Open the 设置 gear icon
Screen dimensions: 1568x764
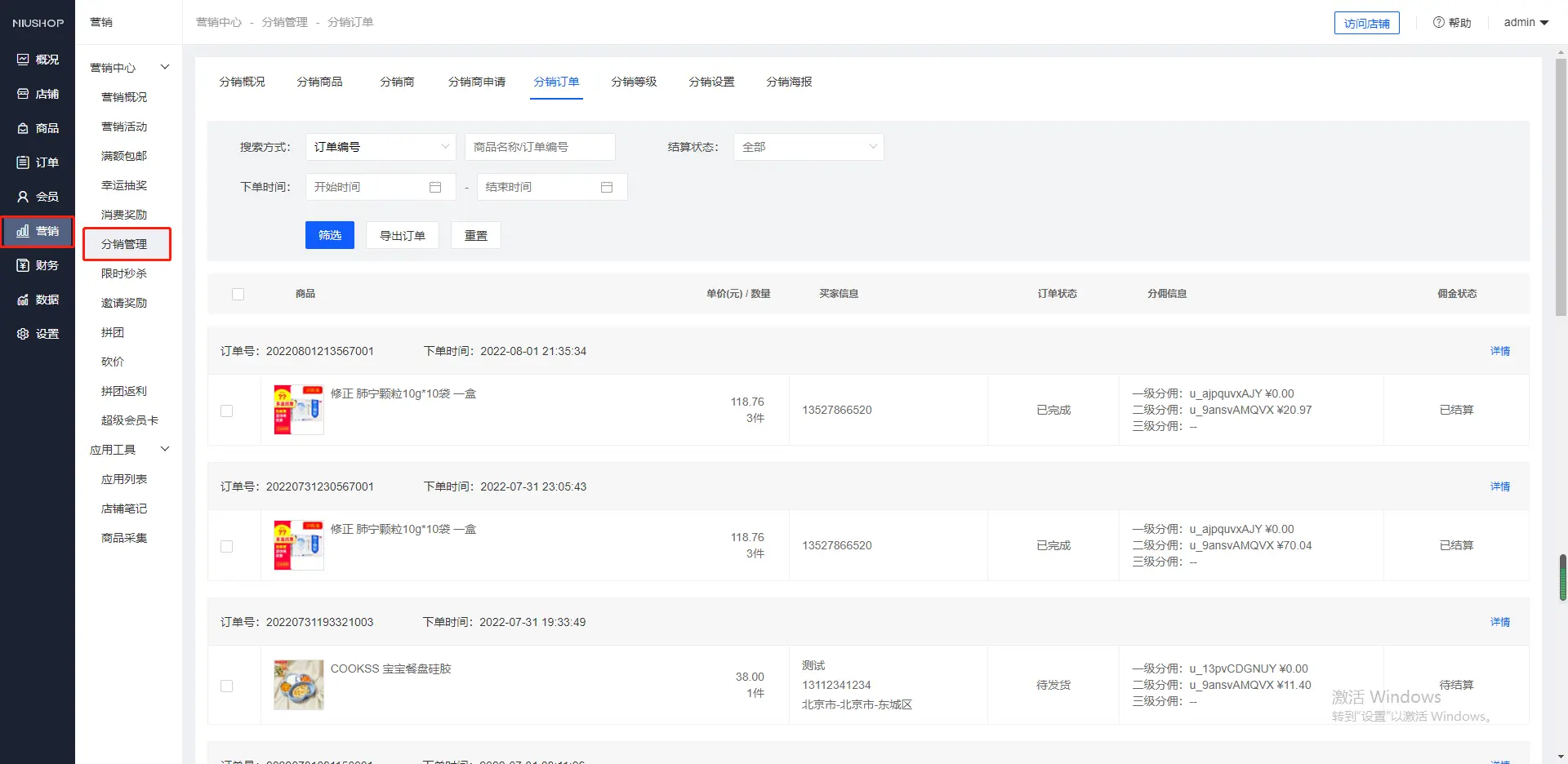pyautogui.click(x=23, y=334)
